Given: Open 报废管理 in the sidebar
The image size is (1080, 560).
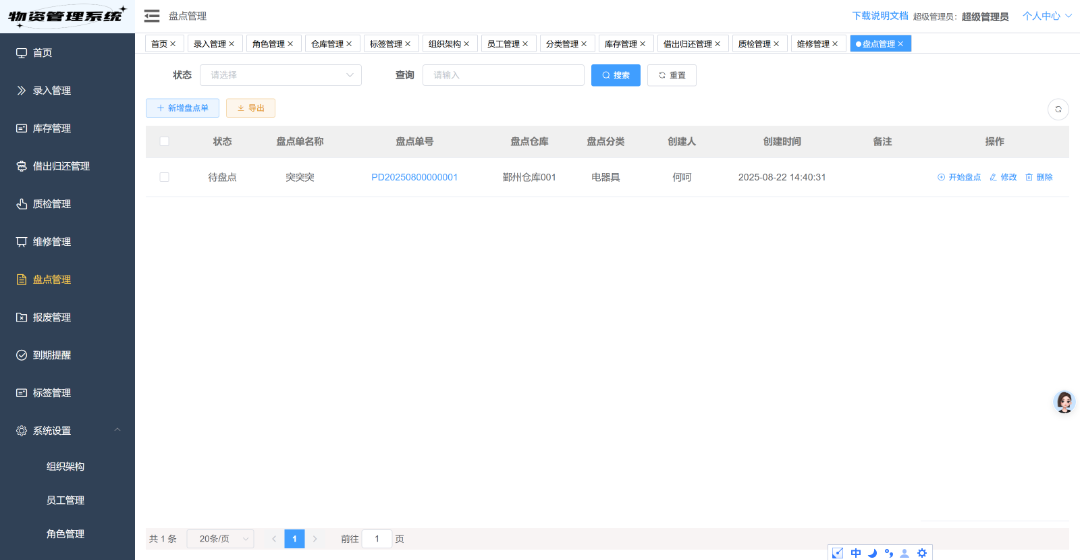Looking at the screenshot, I should (x=52, y=317).
